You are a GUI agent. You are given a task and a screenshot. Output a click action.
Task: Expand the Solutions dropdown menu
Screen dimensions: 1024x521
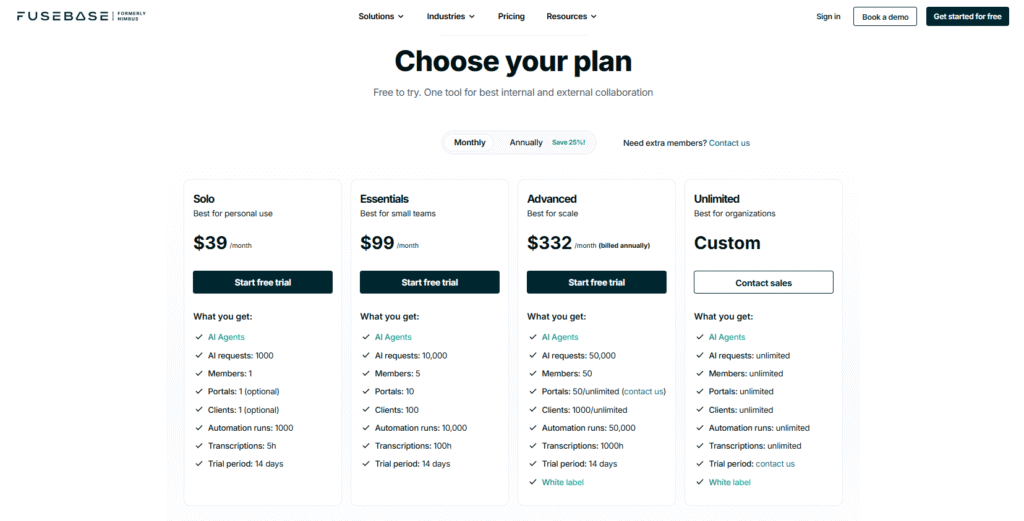click(381, 16)
